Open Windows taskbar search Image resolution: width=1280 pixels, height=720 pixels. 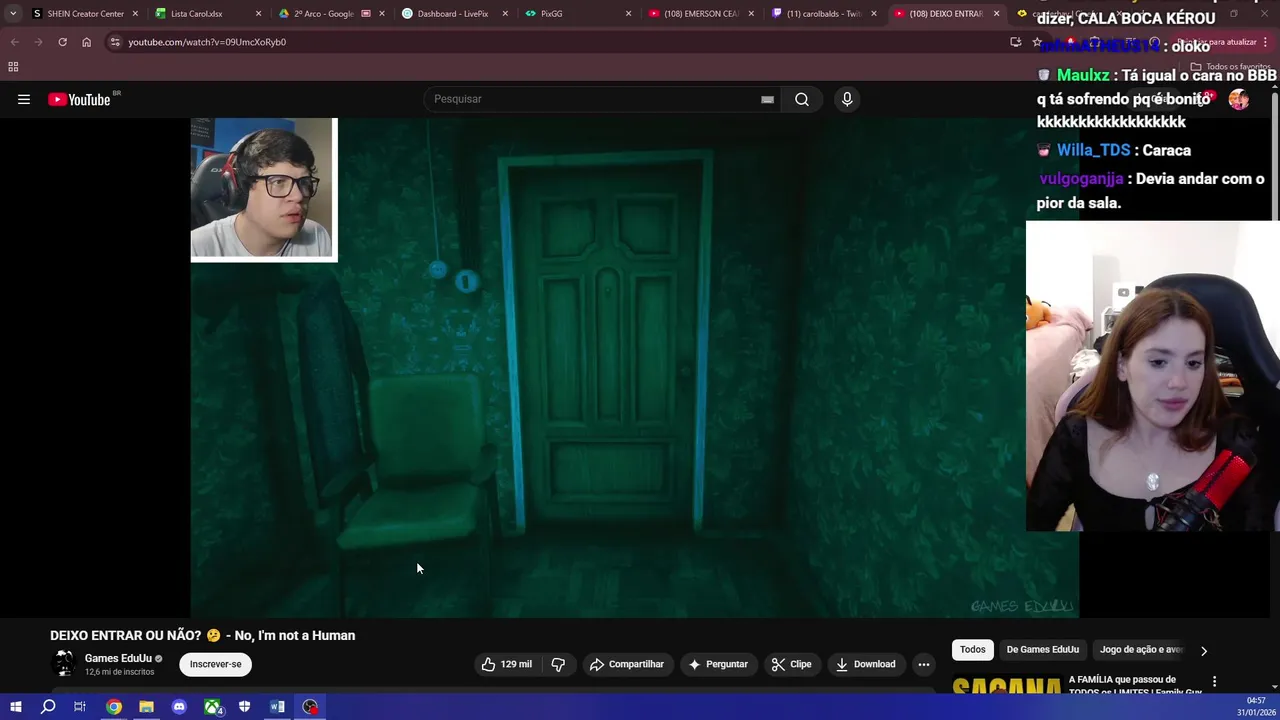tap(48, 707)
